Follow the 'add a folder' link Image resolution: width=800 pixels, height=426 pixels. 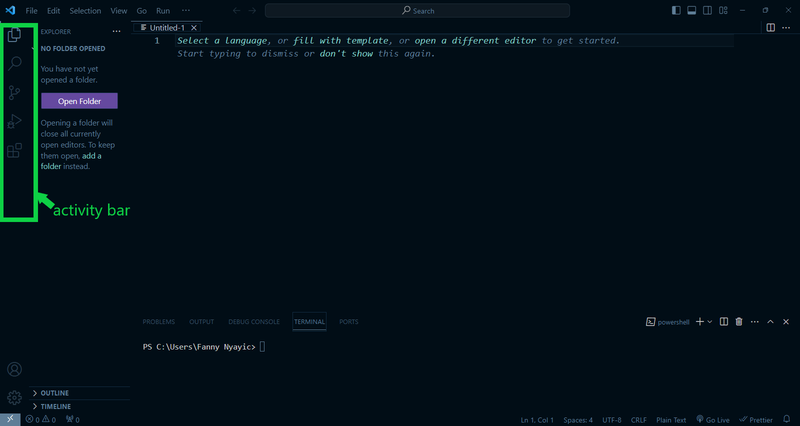click(71, 161)
